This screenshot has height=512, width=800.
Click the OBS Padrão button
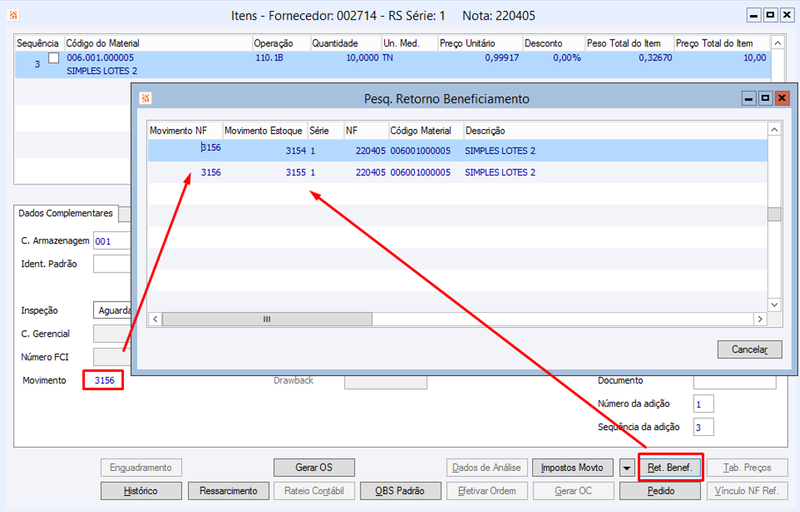pos(400,491)
